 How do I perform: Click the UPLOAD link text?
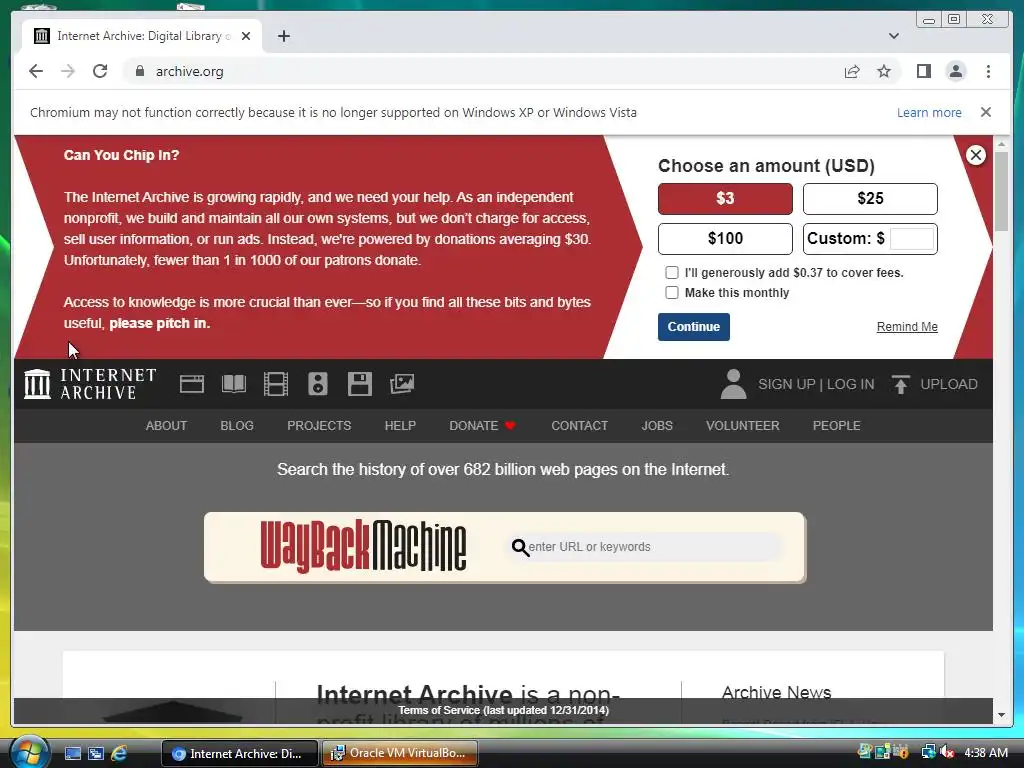[949, 384]
